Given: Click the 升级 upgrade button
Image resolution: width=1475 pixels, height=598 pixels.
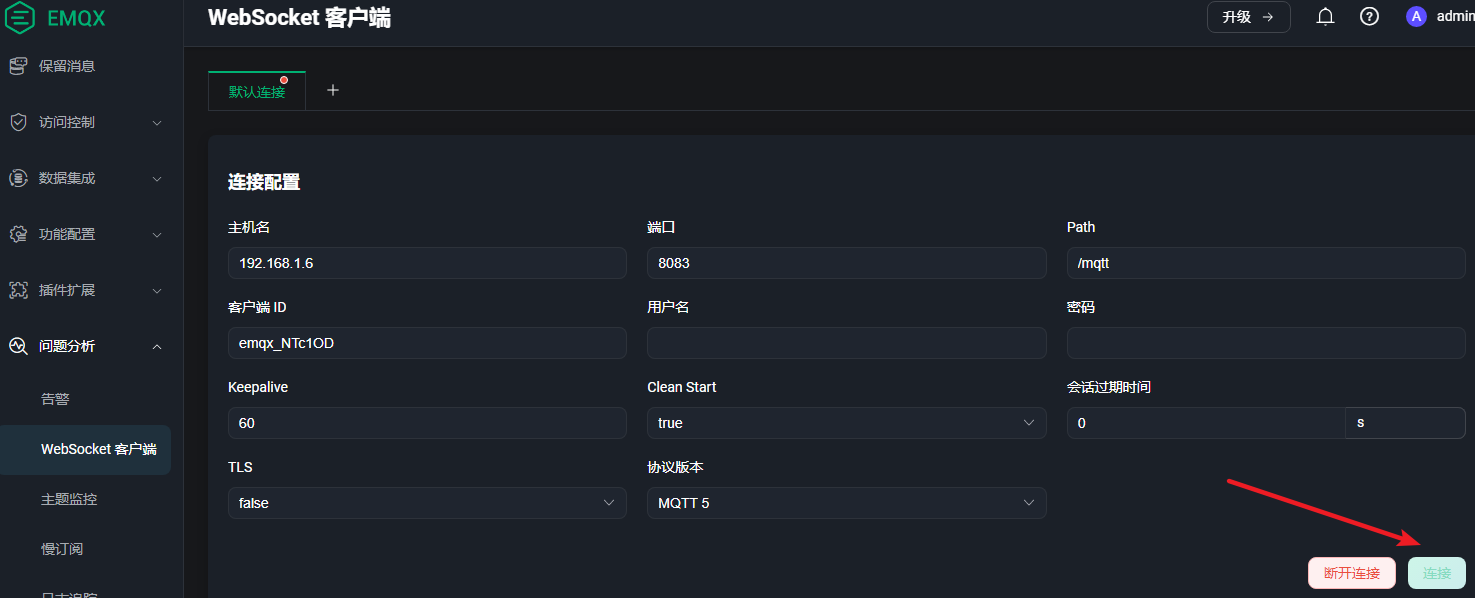Looking at the screenshot, I should pos(1248,17).
